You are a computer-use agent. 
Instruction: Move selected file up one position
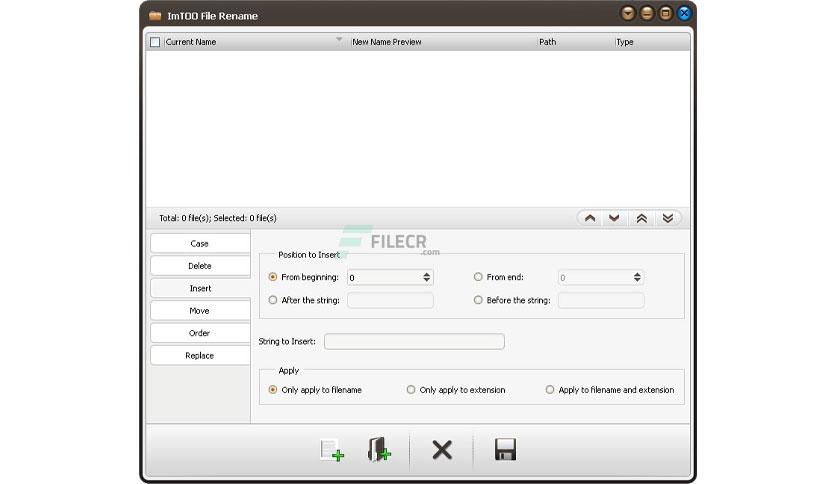(590, 218)
